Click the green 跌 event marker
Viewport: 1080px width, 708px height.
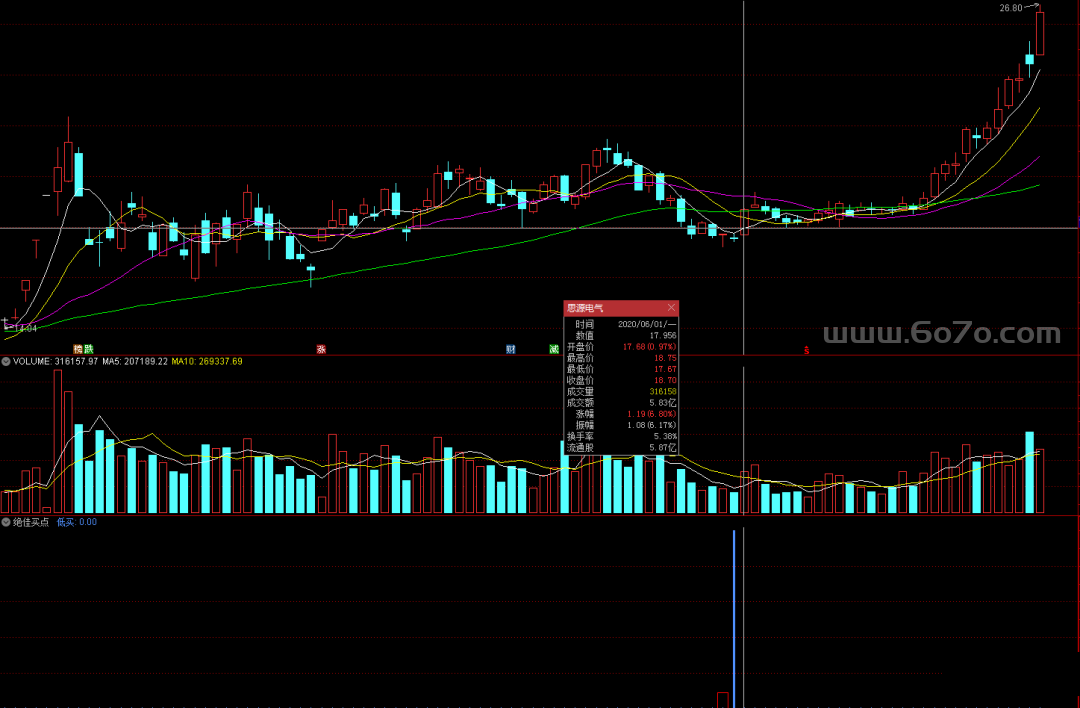click(88, 349)
